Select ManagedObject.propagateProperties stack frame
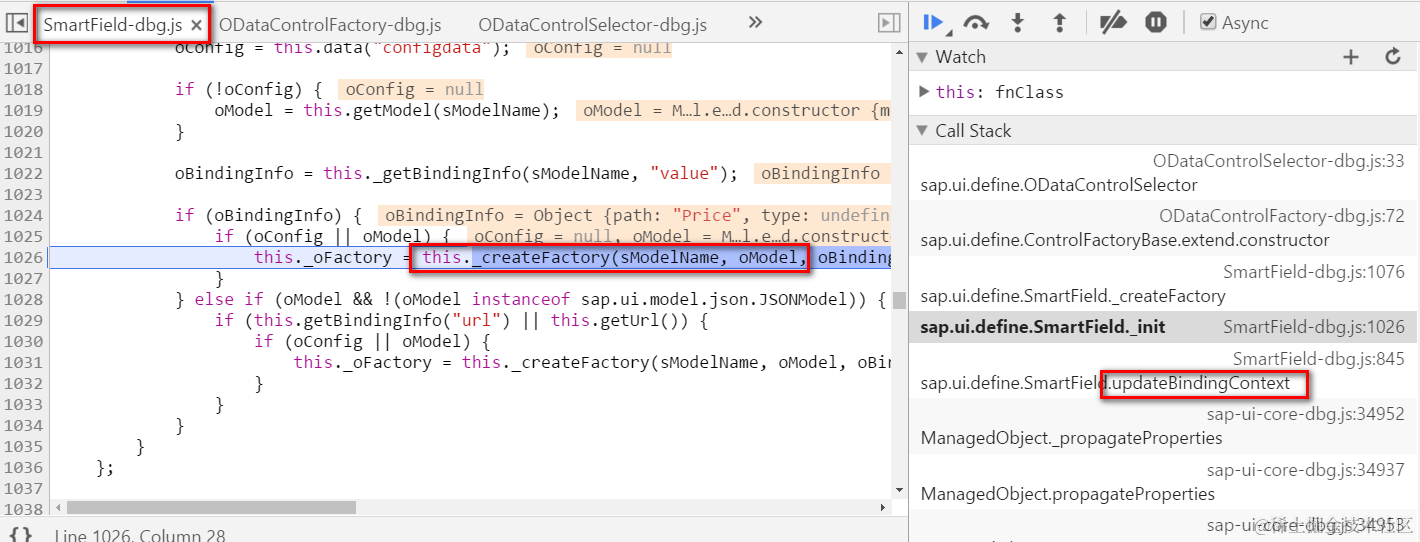The width and height of the screenshot is (1420, 542). (x=1164, y=482)
